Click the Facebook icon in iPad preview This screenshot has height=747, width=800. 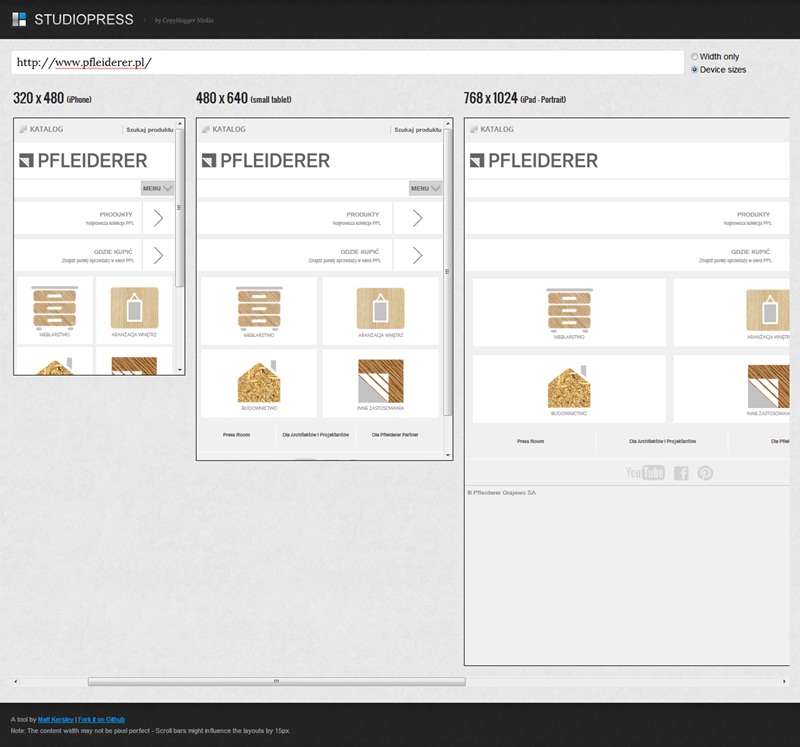click(x=681, y=473)
